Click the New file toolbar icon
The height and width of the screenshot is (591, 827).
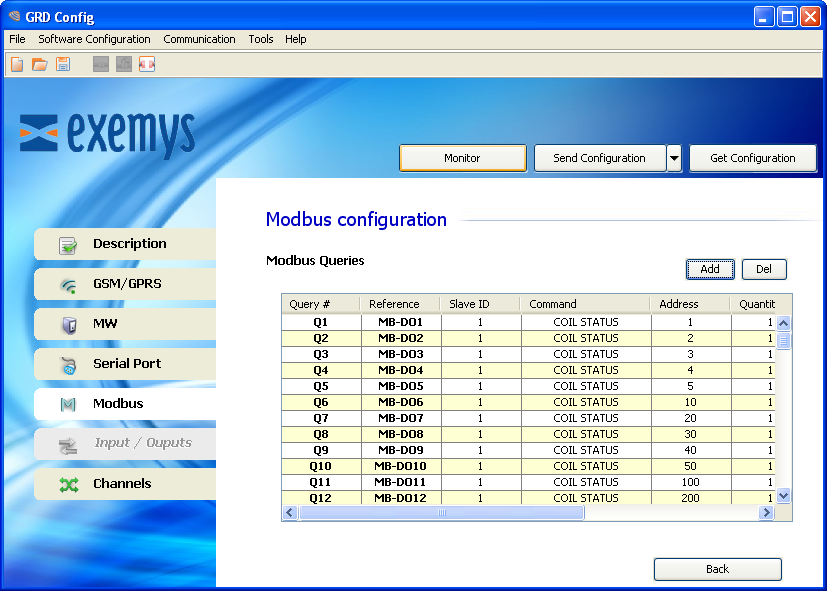pos(17,65)
